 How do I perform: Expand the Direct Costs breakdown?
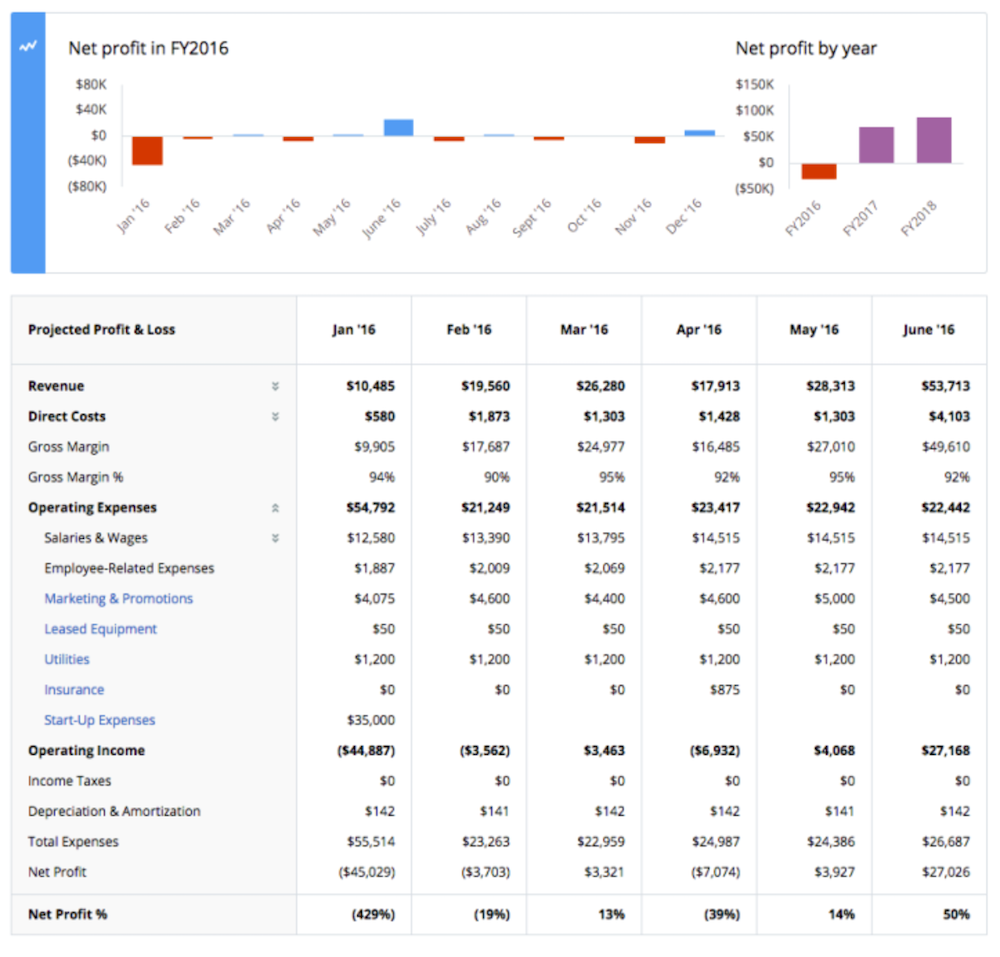pyautogui.click(x=275, y=416)
